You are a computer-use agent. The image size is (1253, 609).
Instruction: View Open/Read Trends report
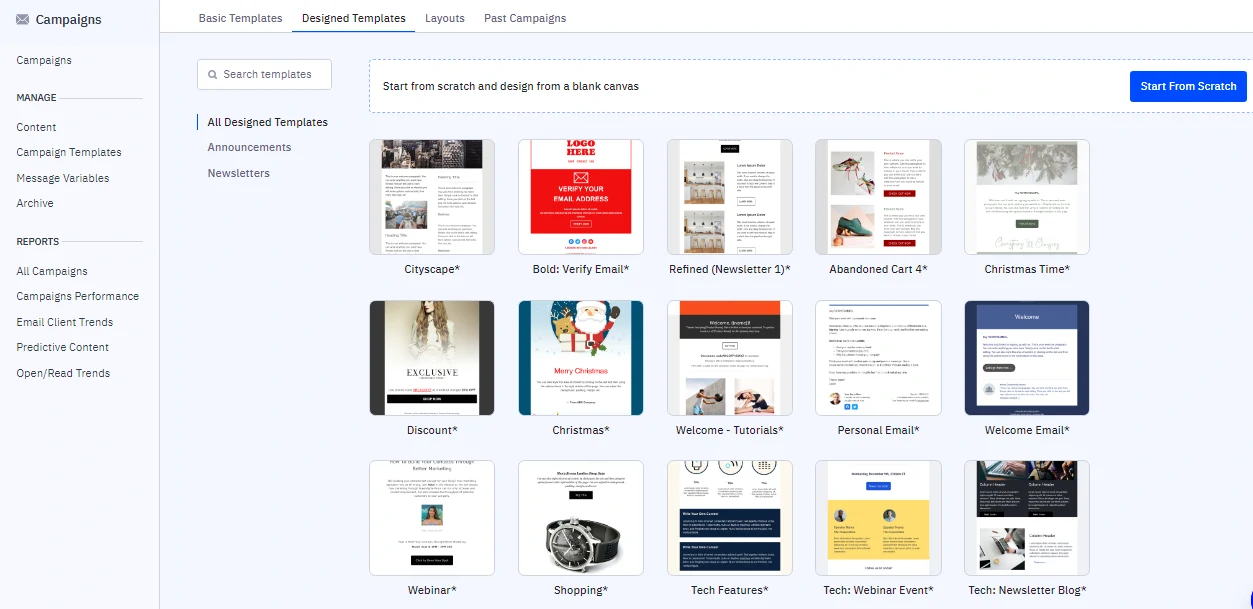(x=63, y=373)
